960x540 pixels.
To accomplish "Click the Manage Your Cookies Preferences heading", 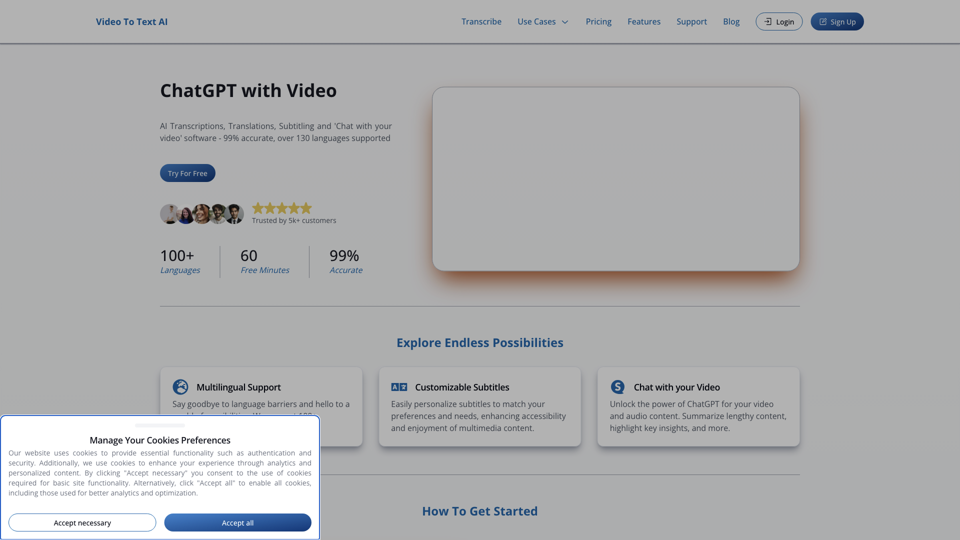I will point(160,440).
